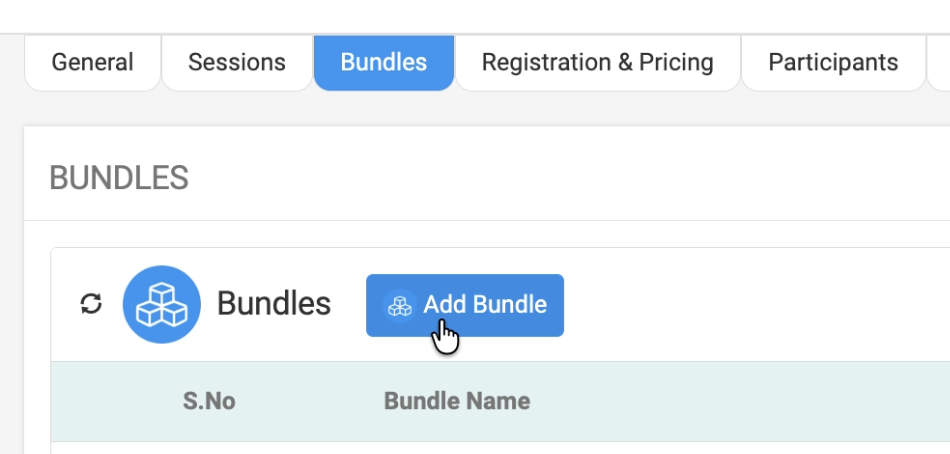Select the active Bundles tab
Screen dimensions: 950x454
pyautogui.click(x=384, y=62)
